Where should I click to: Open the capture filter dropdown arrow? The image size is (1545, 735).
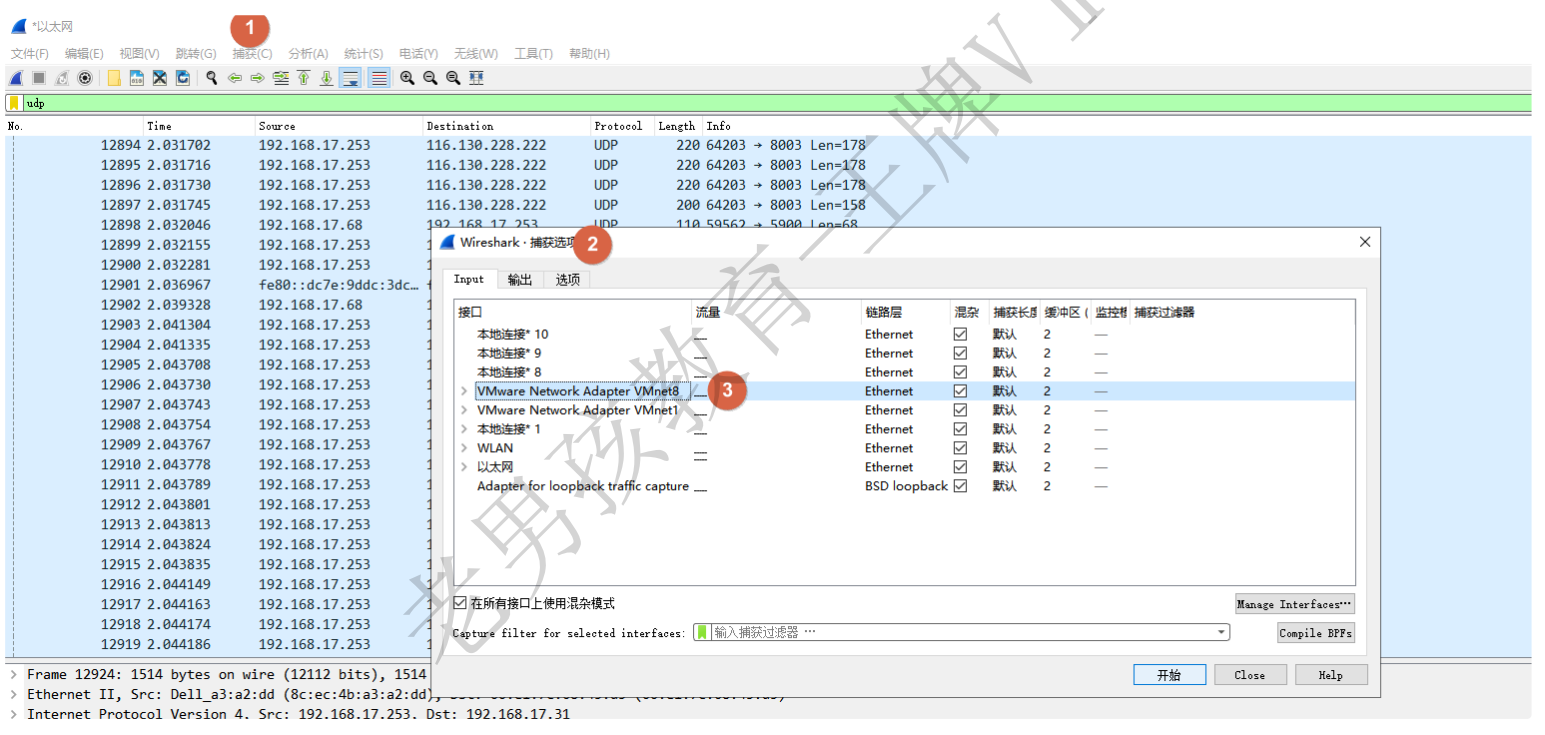(x=1221, y=633)
